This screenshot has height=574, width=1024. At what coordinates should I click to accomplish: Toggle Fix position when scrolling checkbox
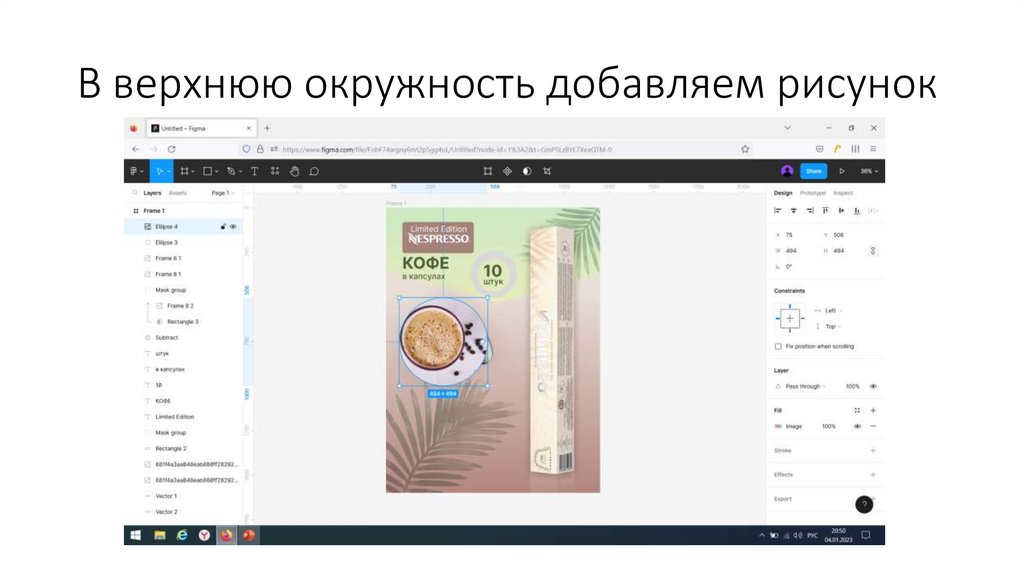click(778, 347)
